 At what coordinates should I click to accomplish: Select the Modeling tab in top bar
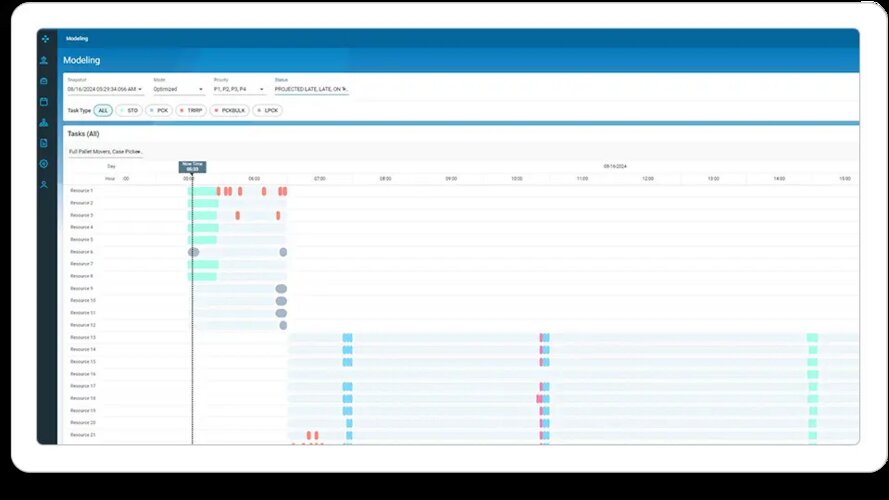click(77, 39)
